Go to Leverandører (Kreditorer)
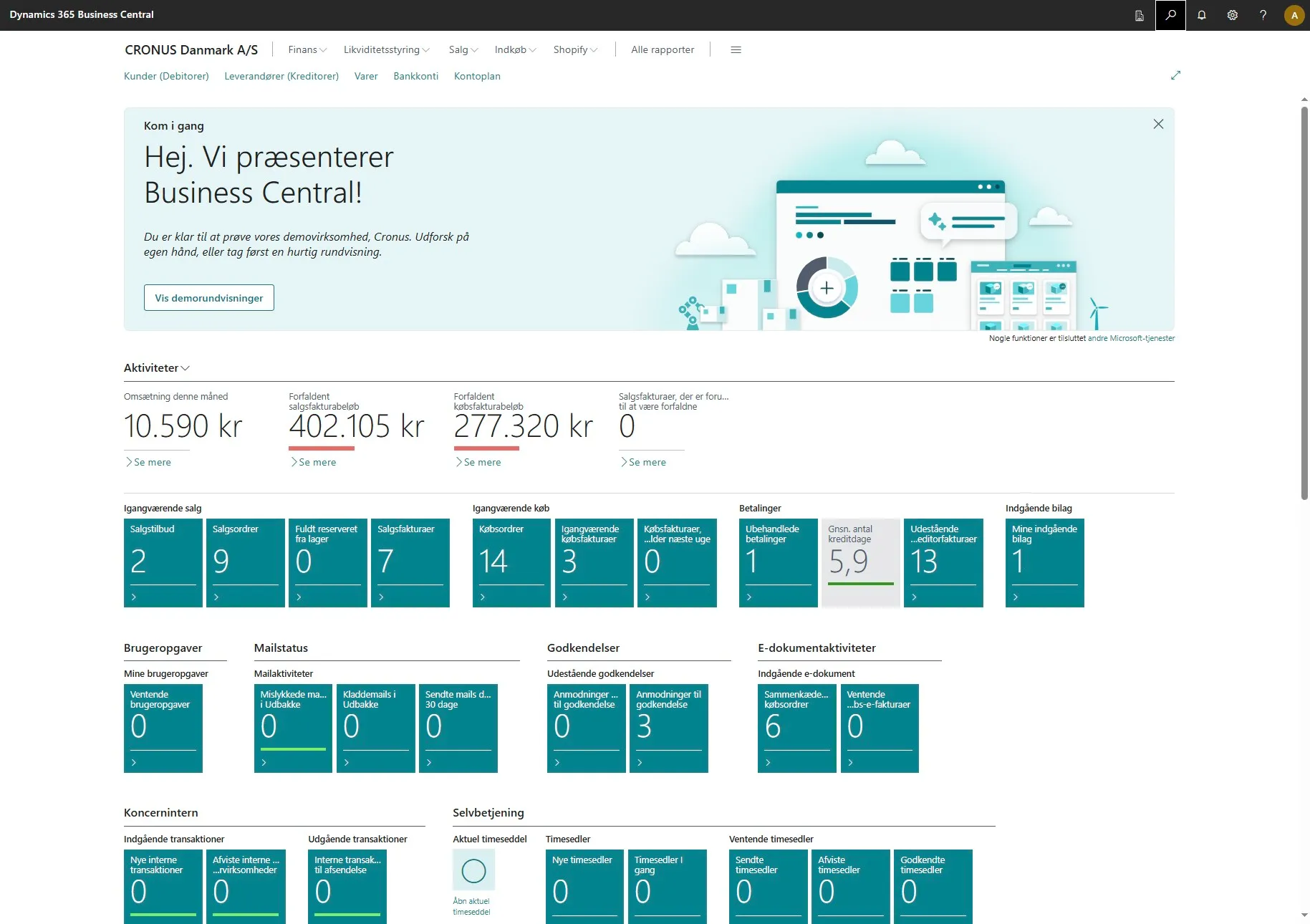Screen dimensions: 1310x924 point(281,76)
